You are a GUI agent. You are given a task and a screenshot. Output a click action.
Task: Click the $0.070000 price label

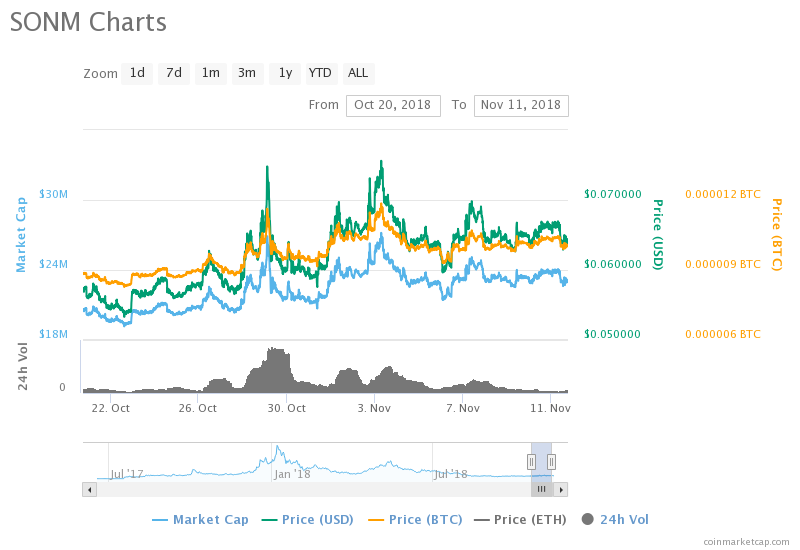pyautogui.click(x=613, y=194)
